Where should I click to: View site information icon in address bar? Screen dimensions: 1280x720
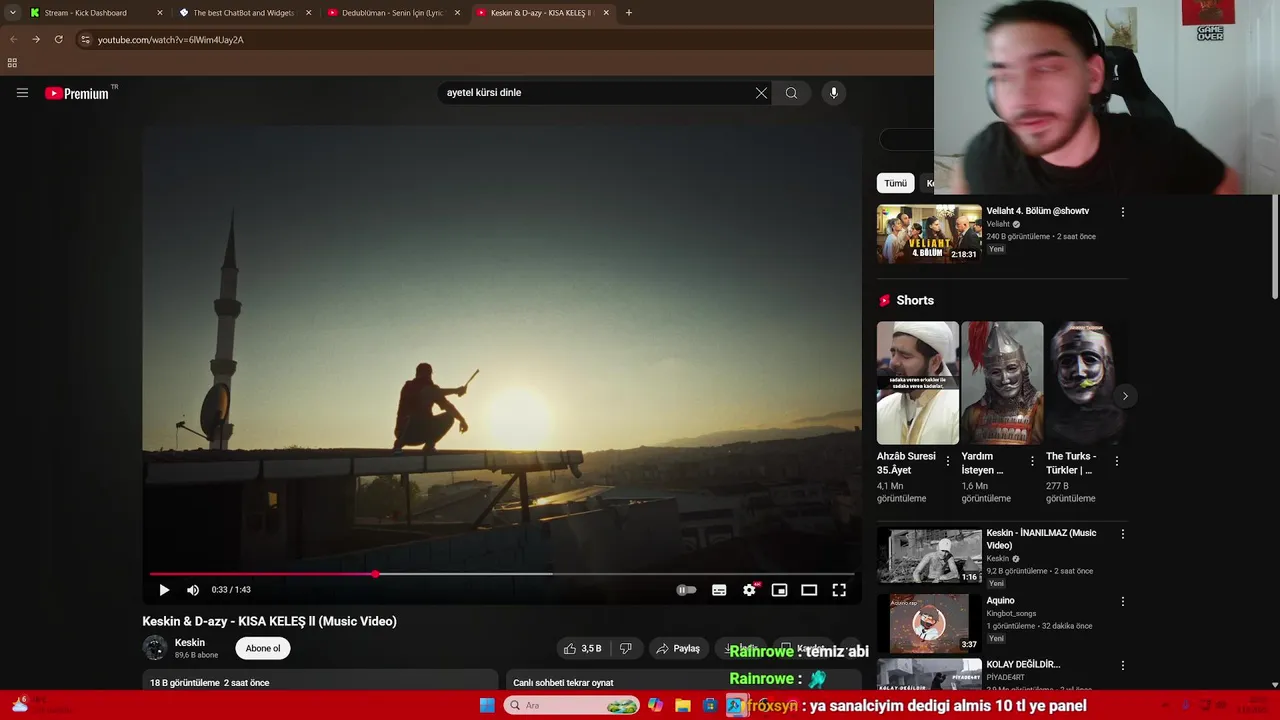click(85, 40)
